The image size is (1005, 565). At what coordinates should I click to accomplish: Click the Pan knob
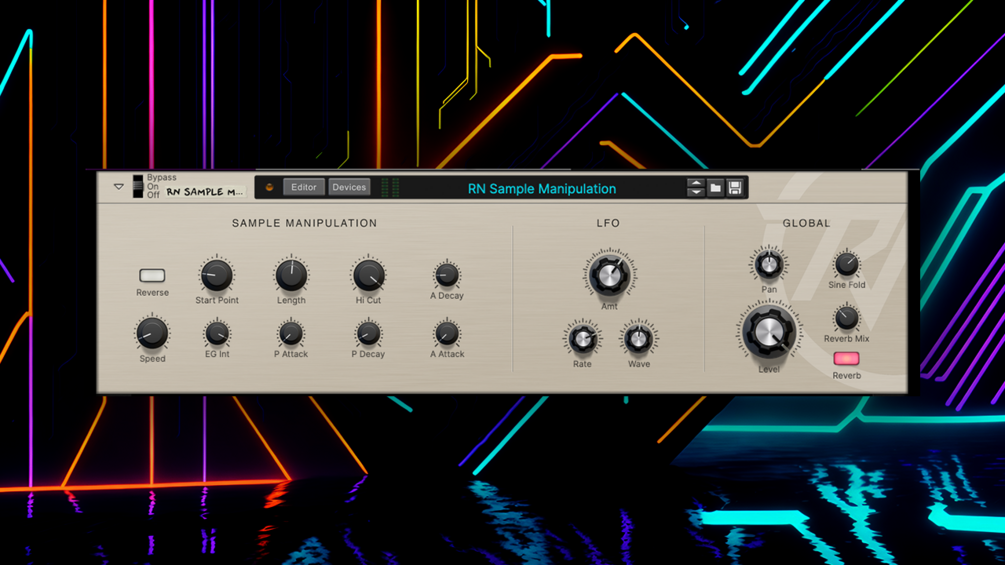pyautogui.click(x=768, y=264)
